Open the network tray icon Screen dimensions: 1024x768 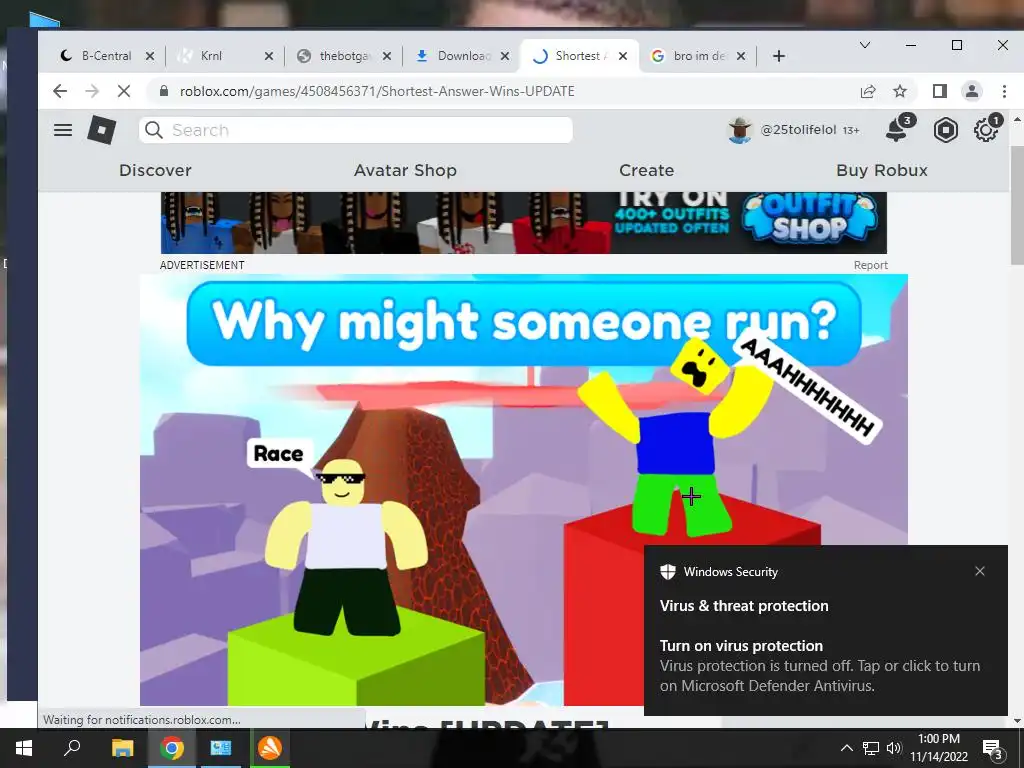[x=871, y=748]
